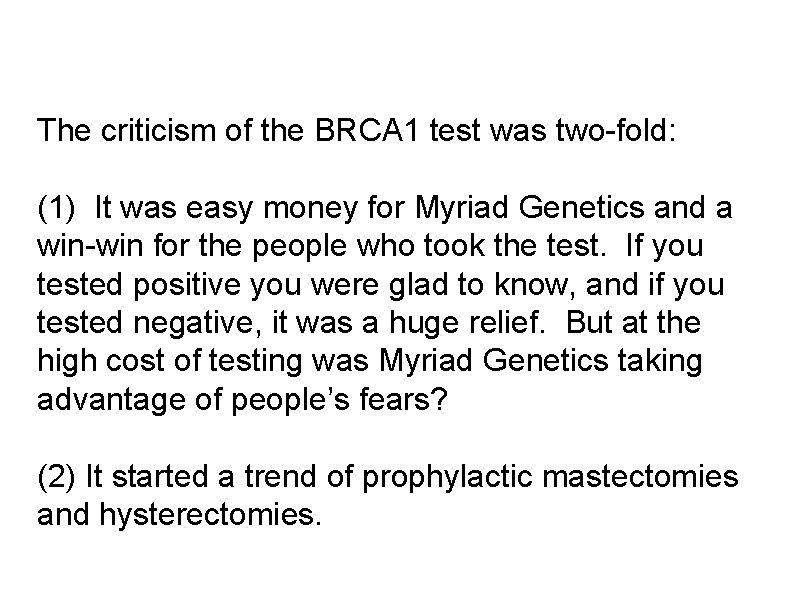
Task: Click the word "criticism" in the first line
Action: click(x=139, y=129)
